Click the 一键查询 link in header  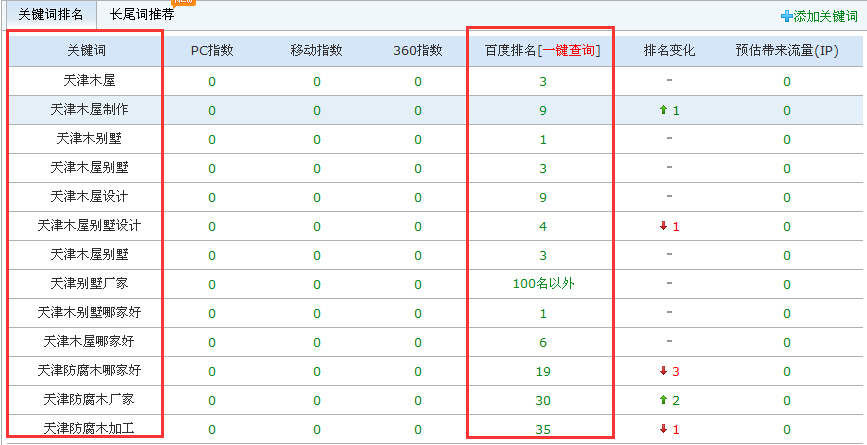570,51
